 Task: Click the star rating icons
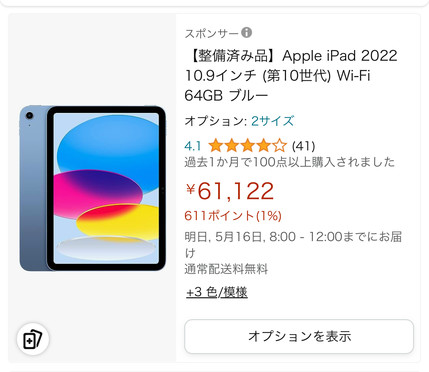tap(247, 146)
